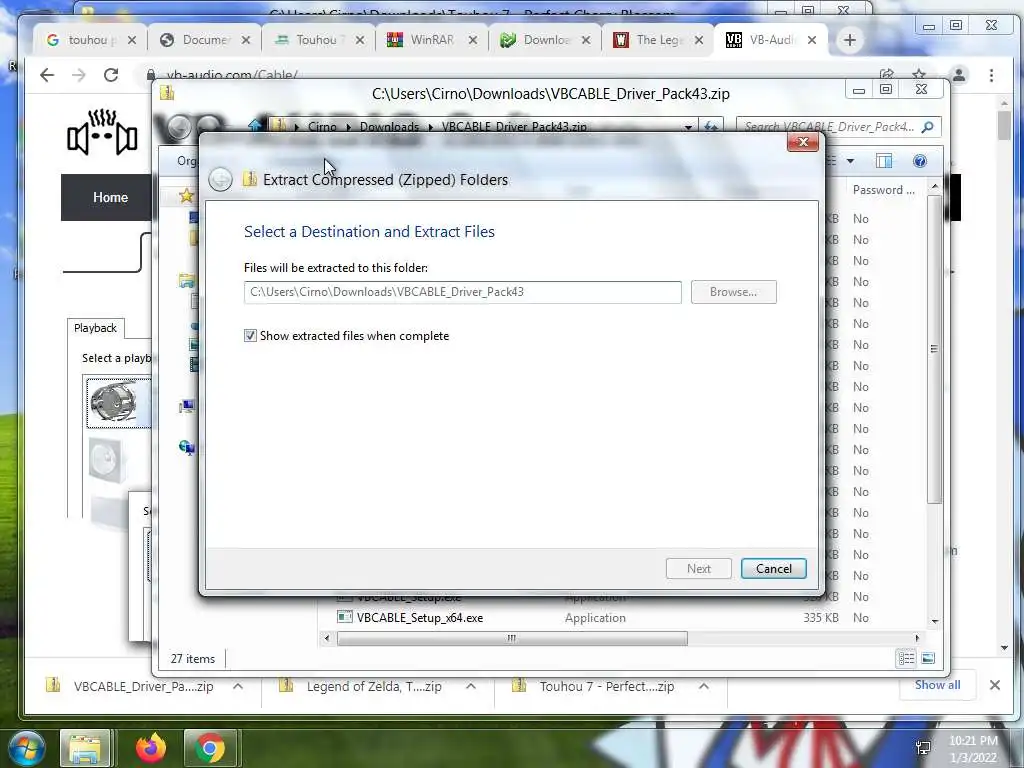Open VBCABLE_Driver_Pa....zip download options chevron
Screen dimensions: 1024x768
click(x=238, y=686)
